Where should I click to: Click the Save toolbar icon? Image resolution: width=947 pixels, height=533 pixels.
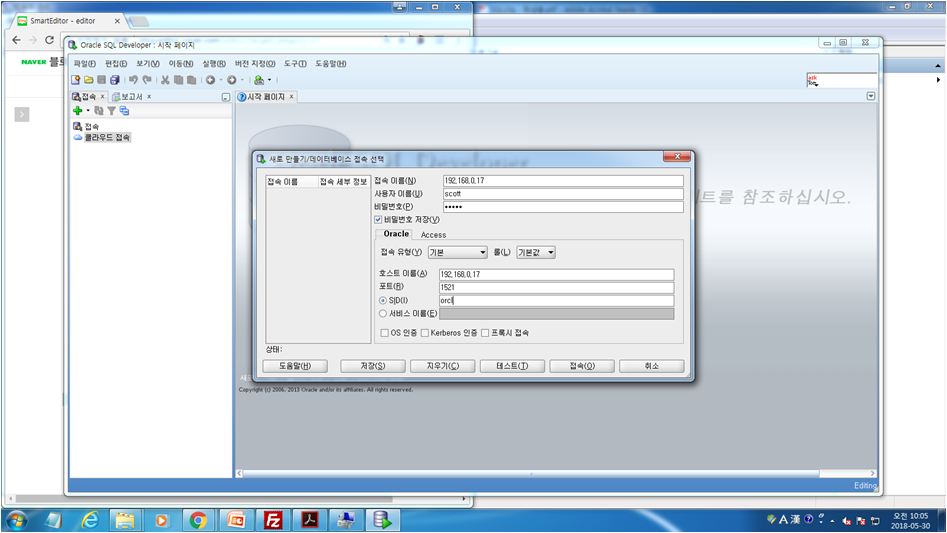(x=101, y=80)
